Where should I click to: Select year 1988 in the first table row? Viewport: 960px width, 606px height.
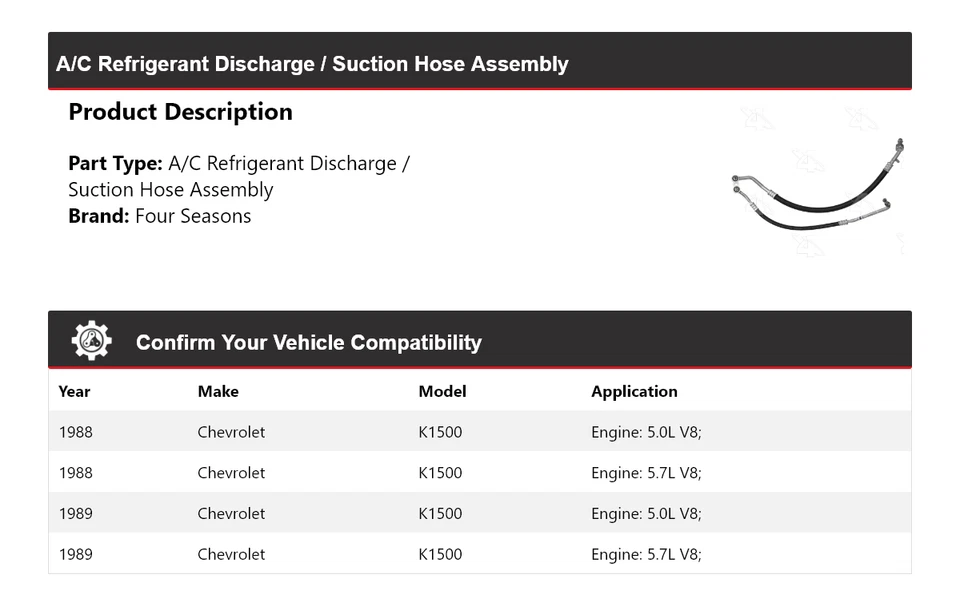pos(76,432)
